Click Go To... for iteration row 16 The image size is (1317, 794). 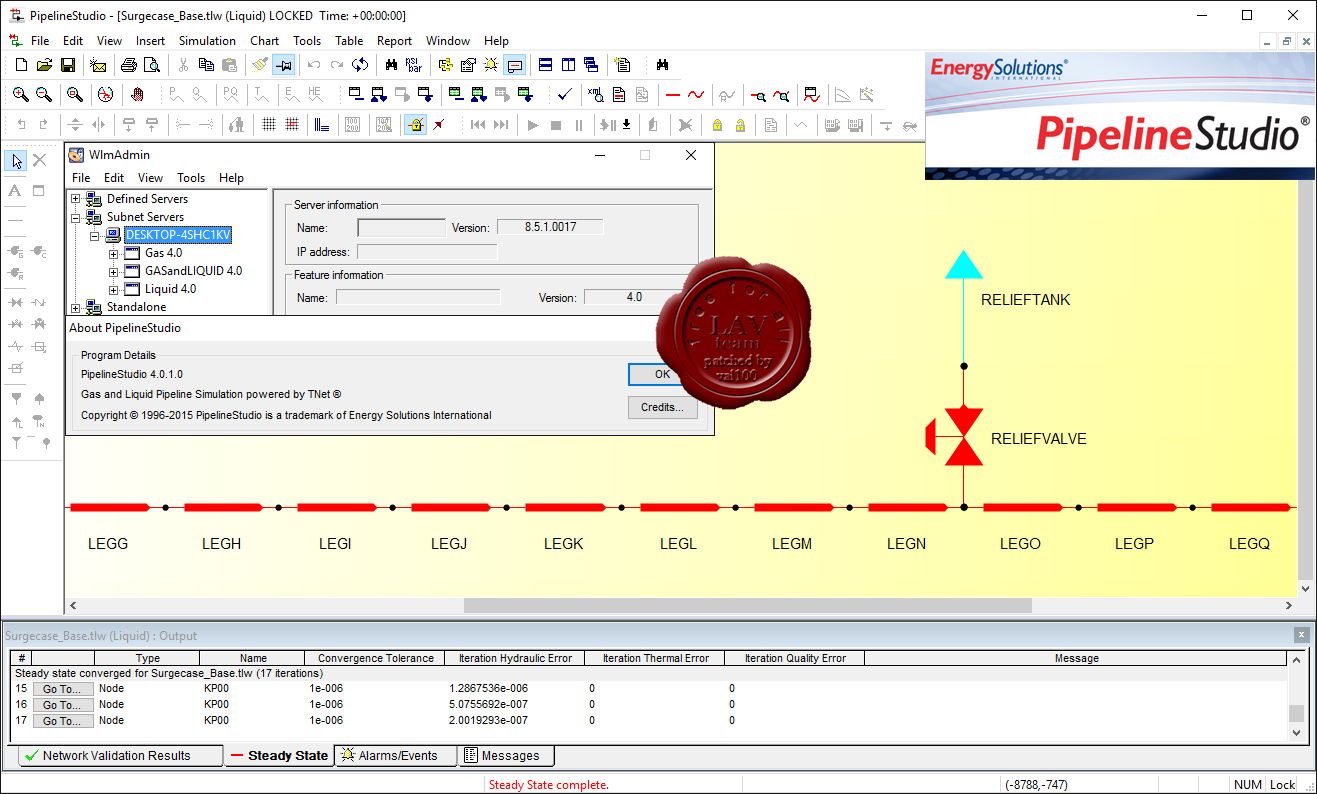tap(63, 705)
